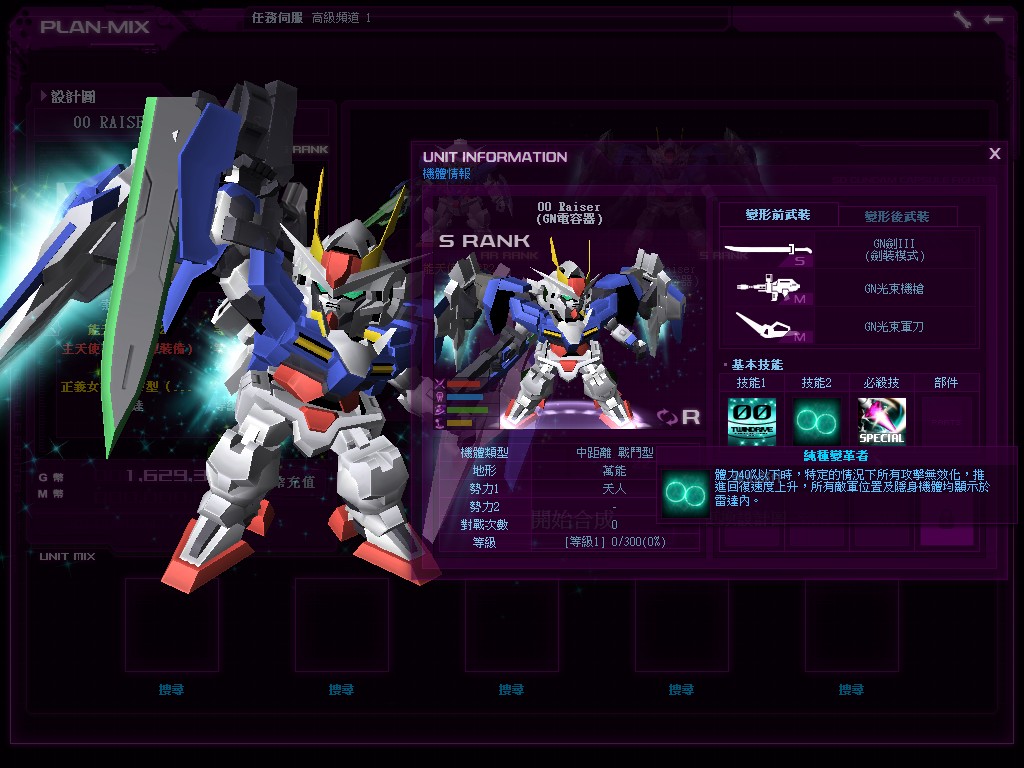The image size is (1024, 768).
Task: Click the UNIT MIX label
Action: 67,556
